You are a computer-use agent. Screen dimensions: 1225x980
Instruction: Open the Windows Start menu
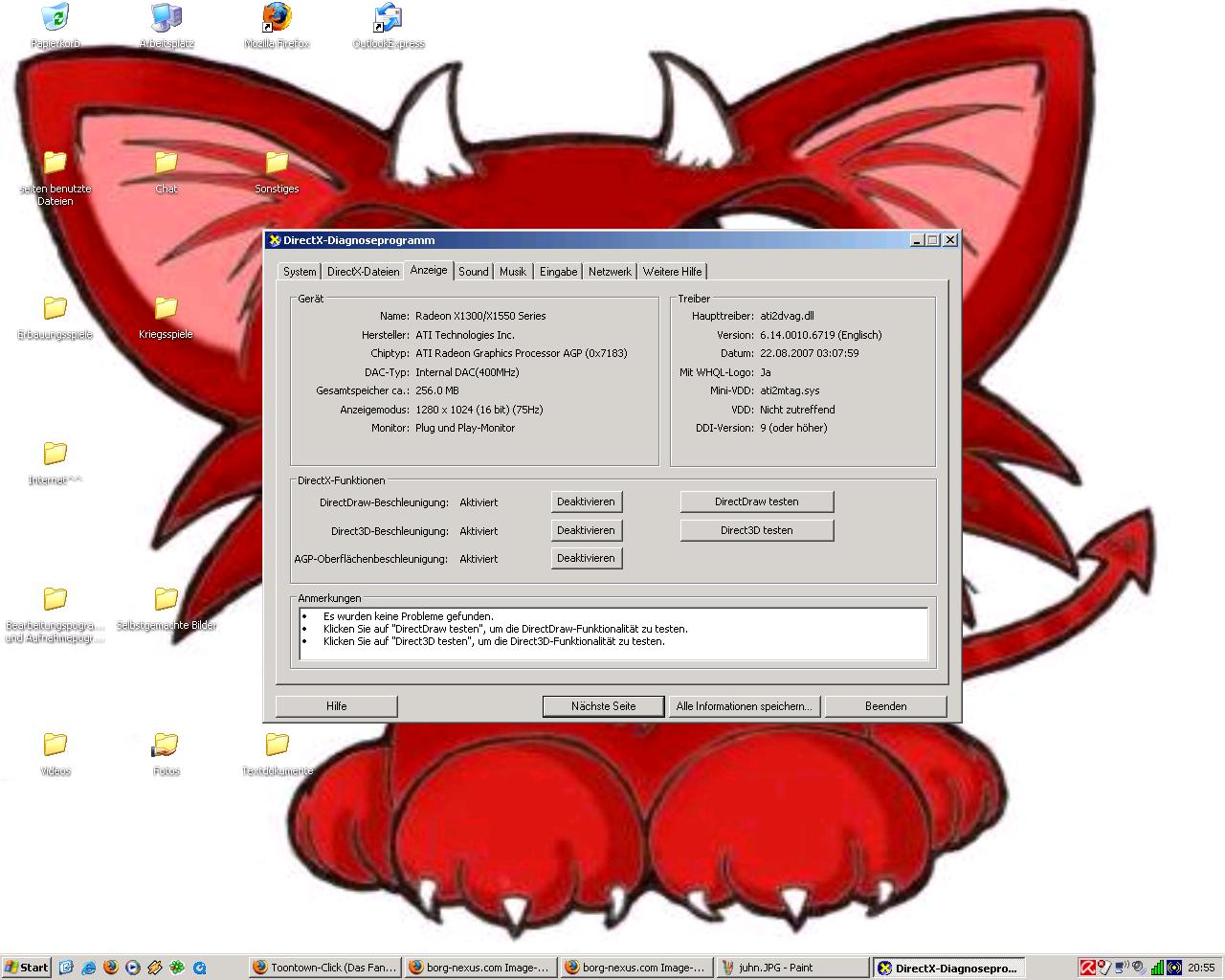27,968
